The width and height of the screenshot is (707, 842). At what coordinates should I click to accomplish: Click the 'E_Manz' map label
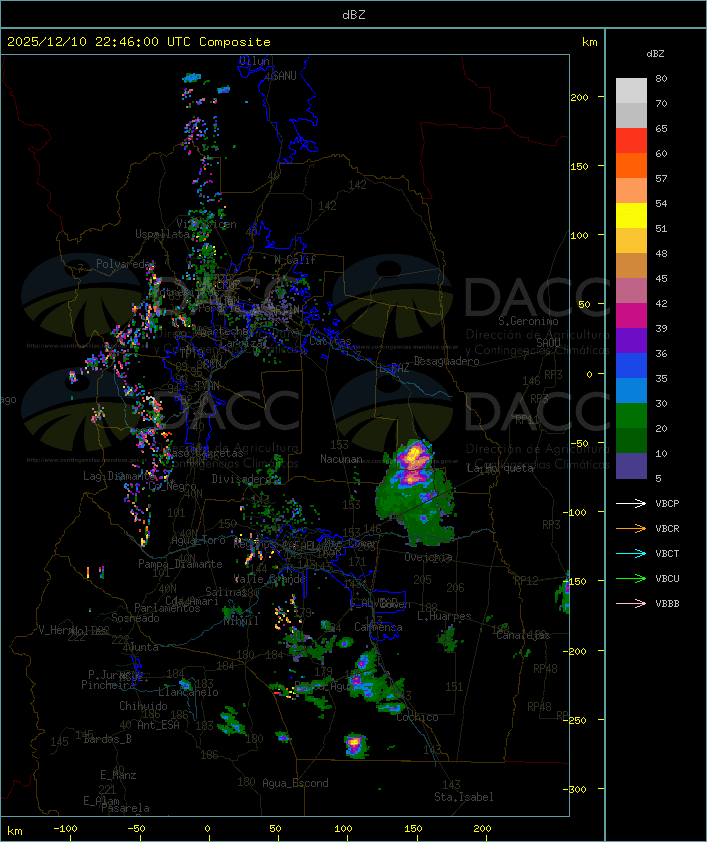(x=118, y=775)
